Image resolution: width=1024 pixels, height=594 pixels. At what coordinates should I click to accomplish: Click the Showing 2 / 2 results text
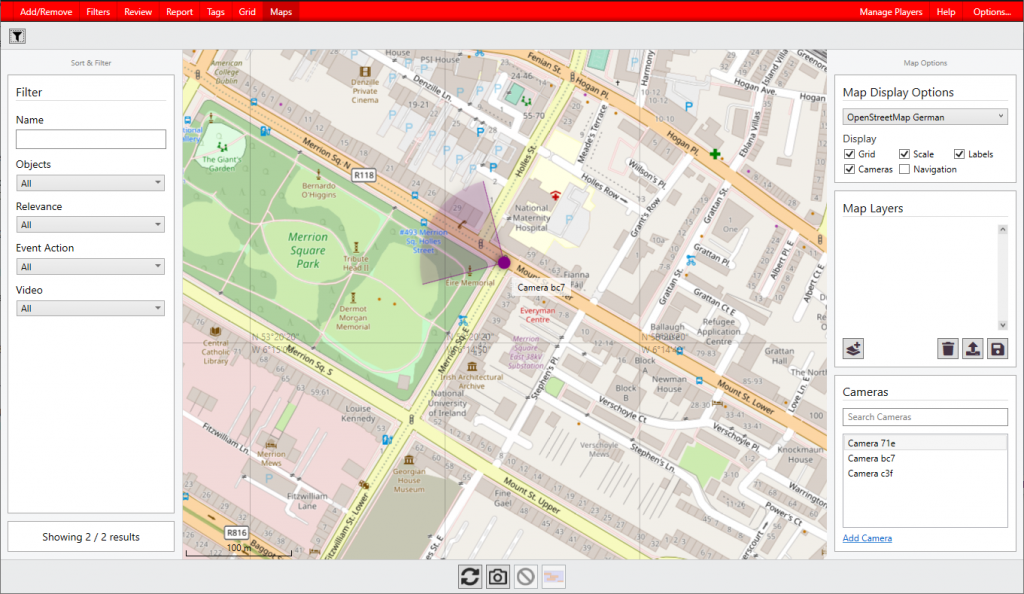(x=91, y=537)
